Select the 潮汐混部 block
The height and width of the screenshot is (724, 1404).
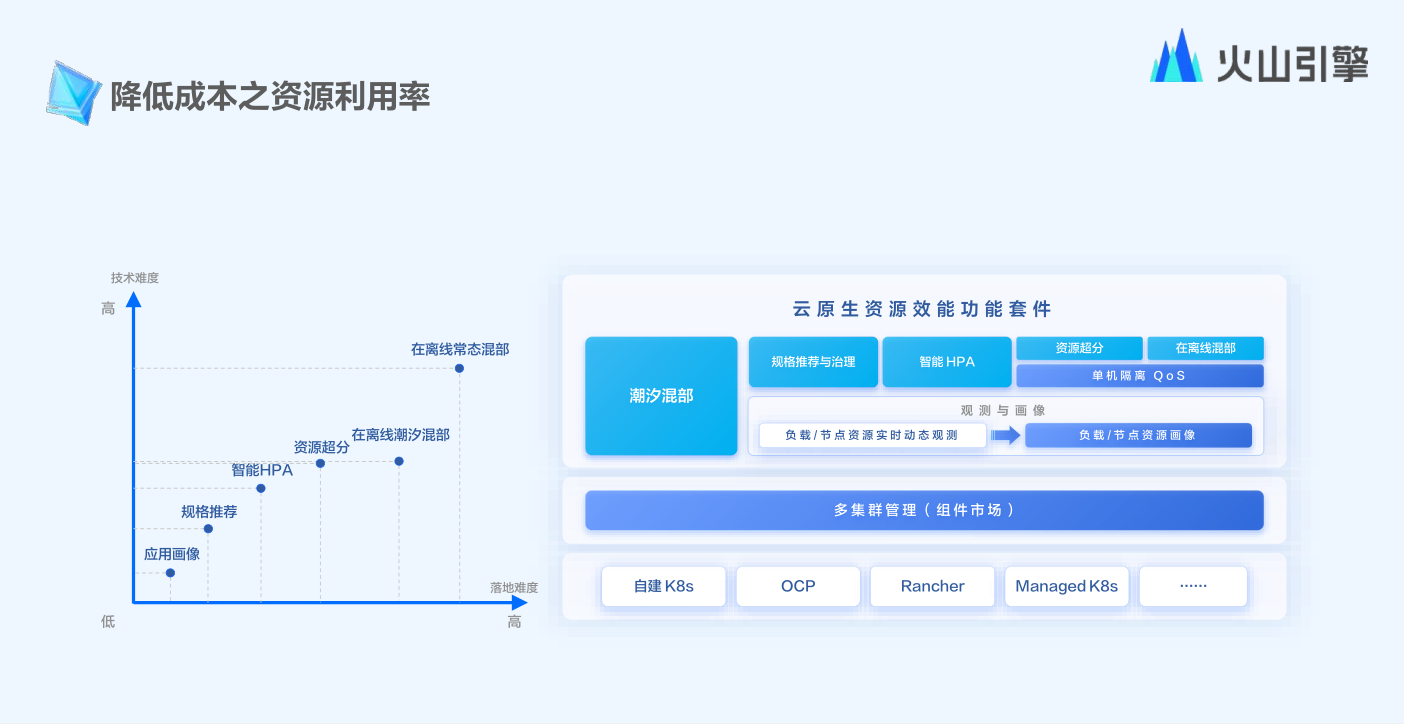[661, 396]
